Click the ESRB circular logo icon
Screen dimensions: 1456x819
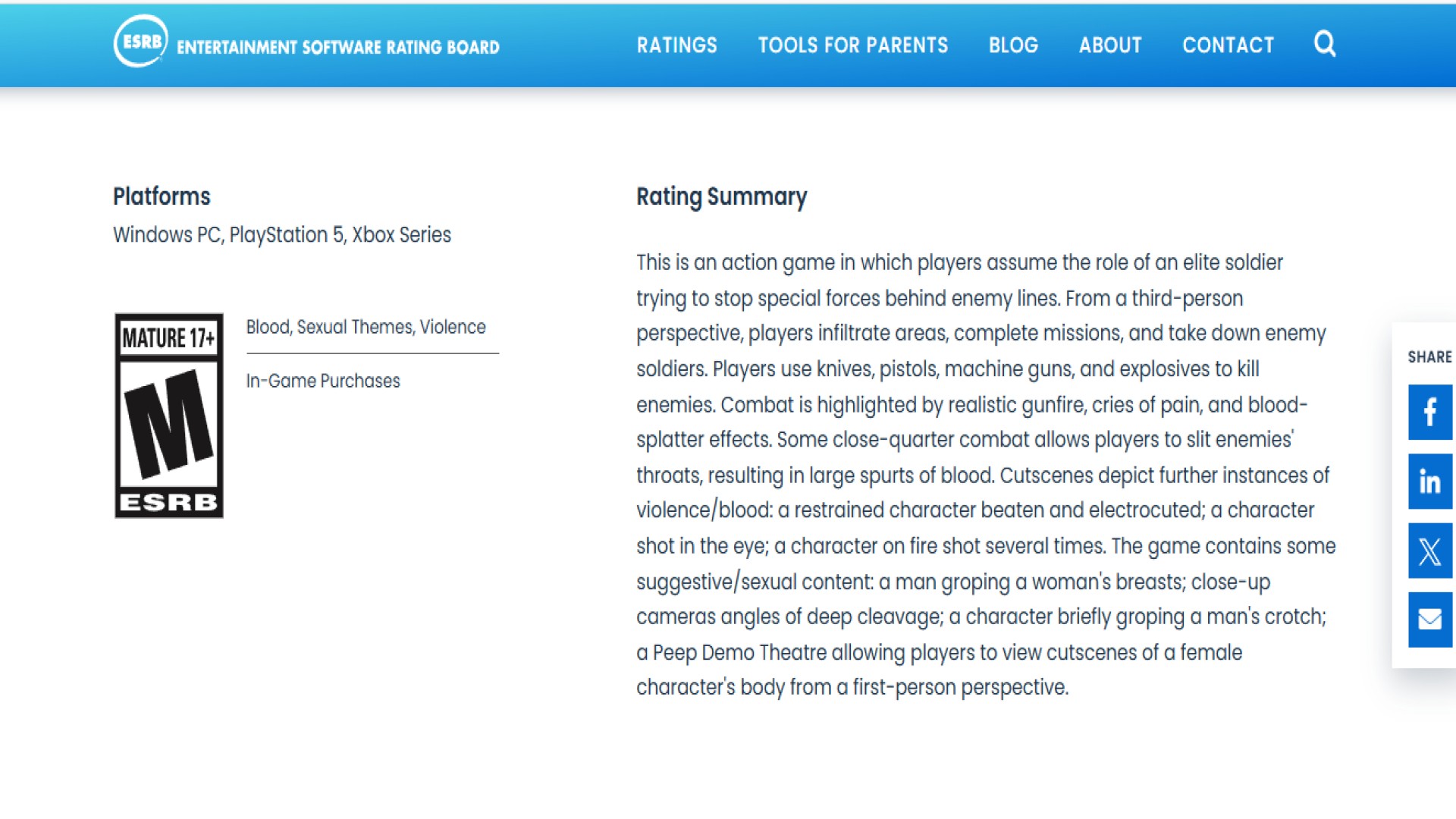(140, 42)
